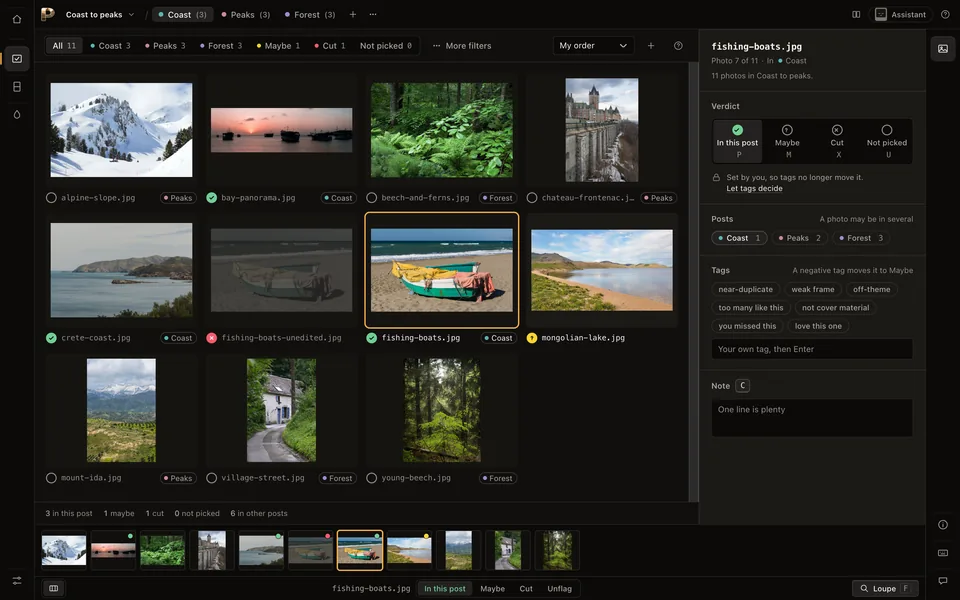This screenshot has height=600, width=960.
Task: Switch to the Peaks (3) tab
Action: tap(246, 15)
